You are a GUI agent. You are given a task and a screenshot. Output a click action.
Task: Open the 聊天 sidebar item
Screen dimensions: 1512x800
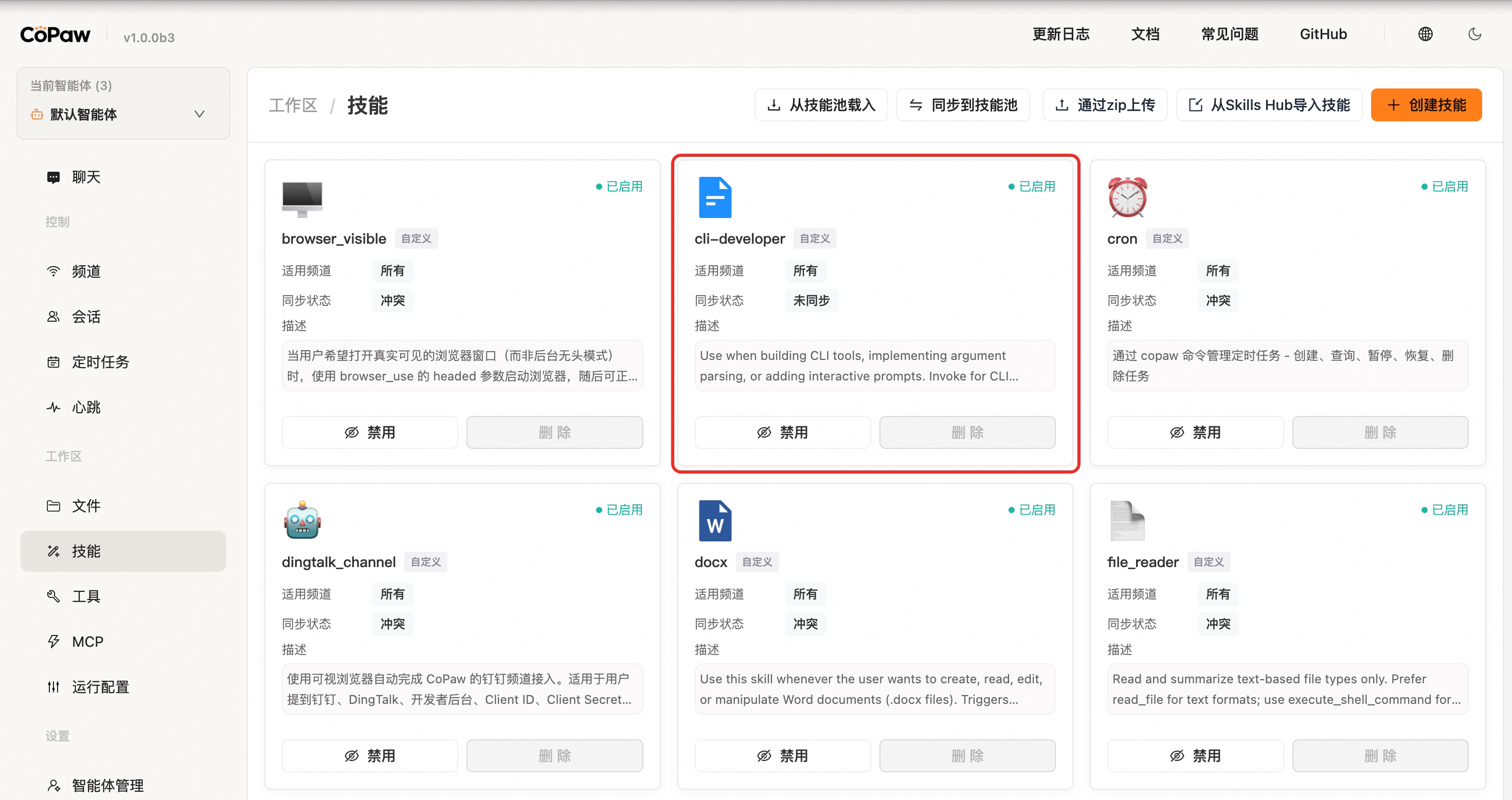(86, 177)
